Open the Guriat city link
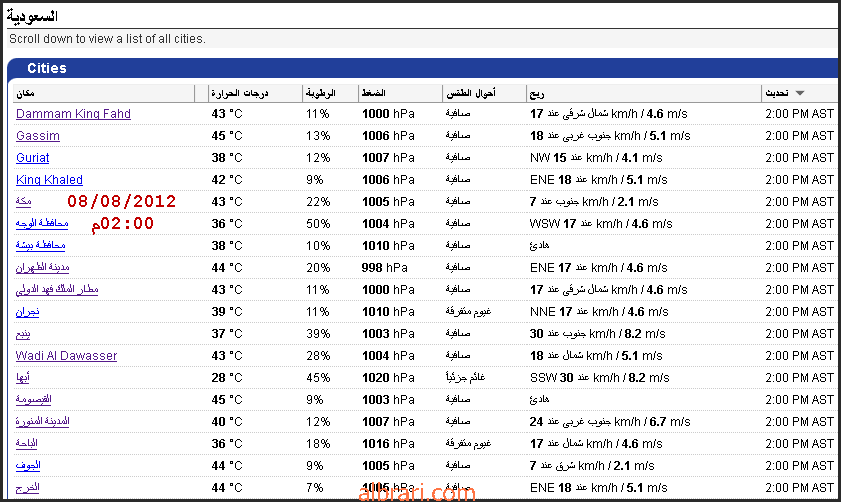This screenshot has height=502, width=841. (32, 158)
